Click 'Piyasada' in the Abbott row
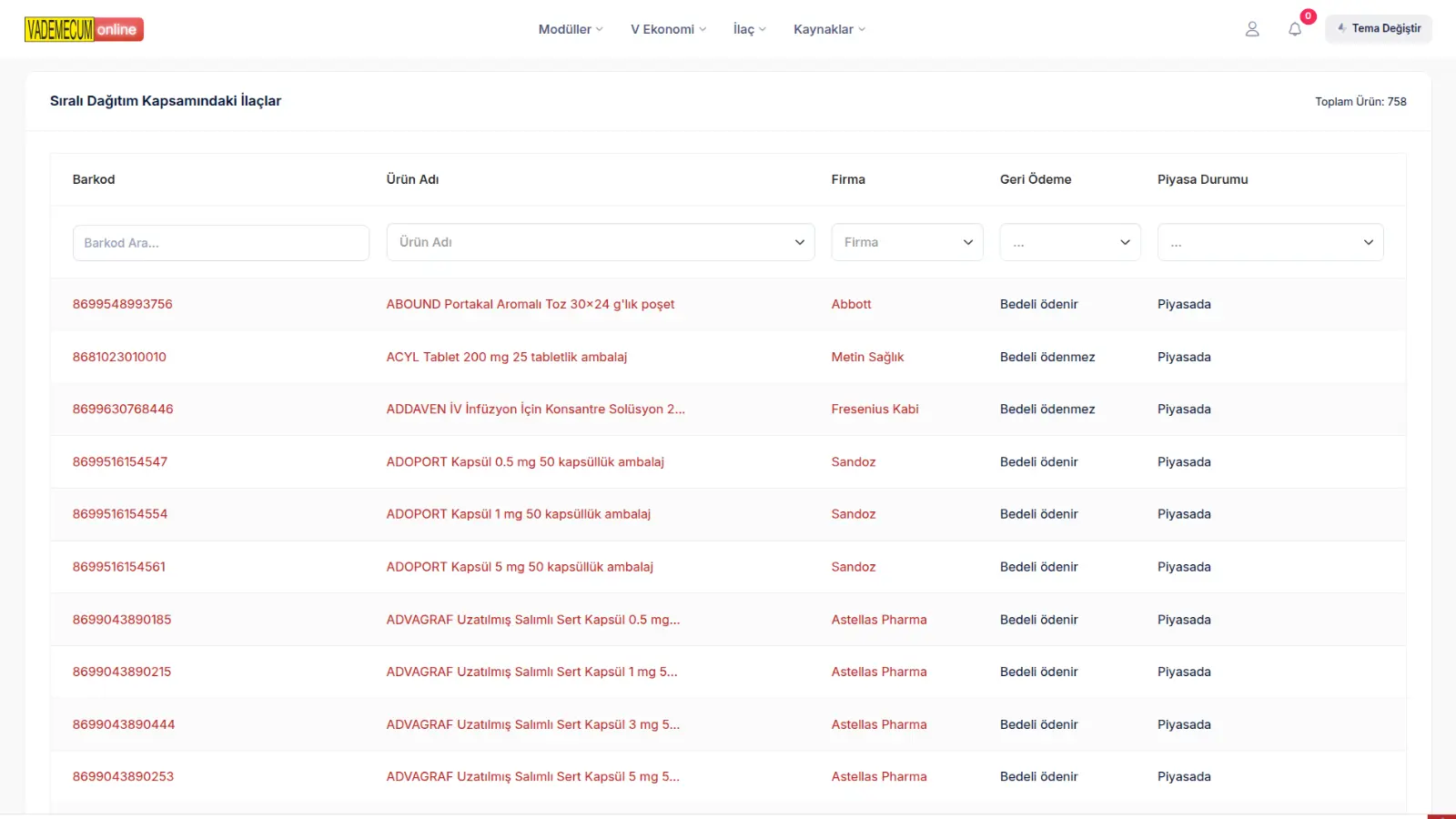The width and height of the screenshot is (1456, 819). (1184, 304)
